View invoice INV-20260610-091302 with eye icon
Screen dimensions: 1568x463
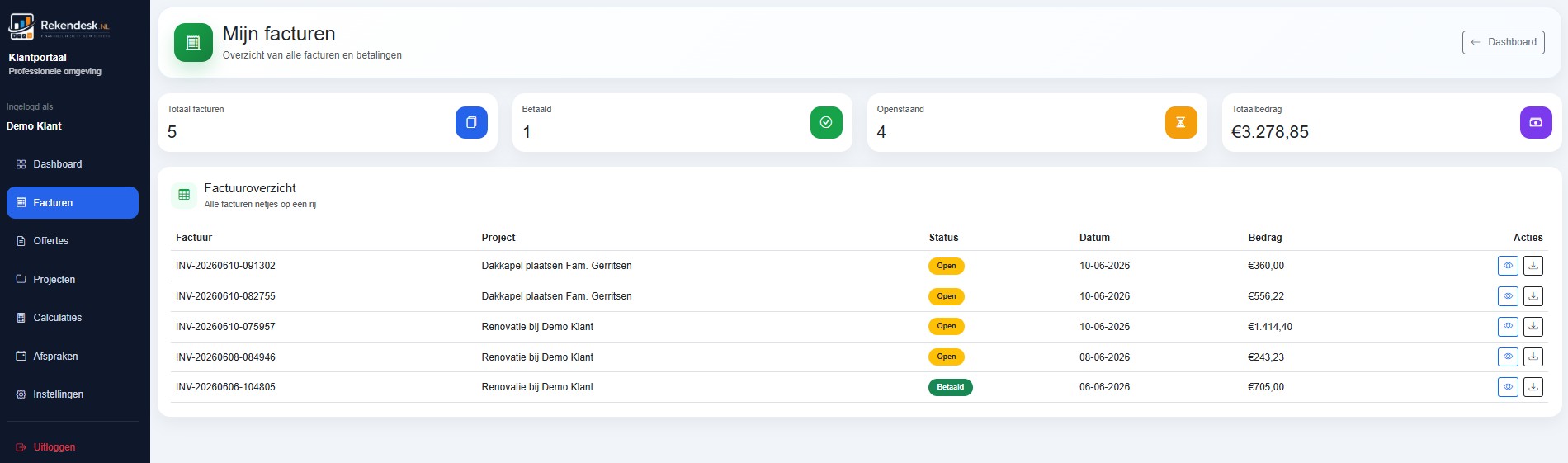tap(1508, 266)
